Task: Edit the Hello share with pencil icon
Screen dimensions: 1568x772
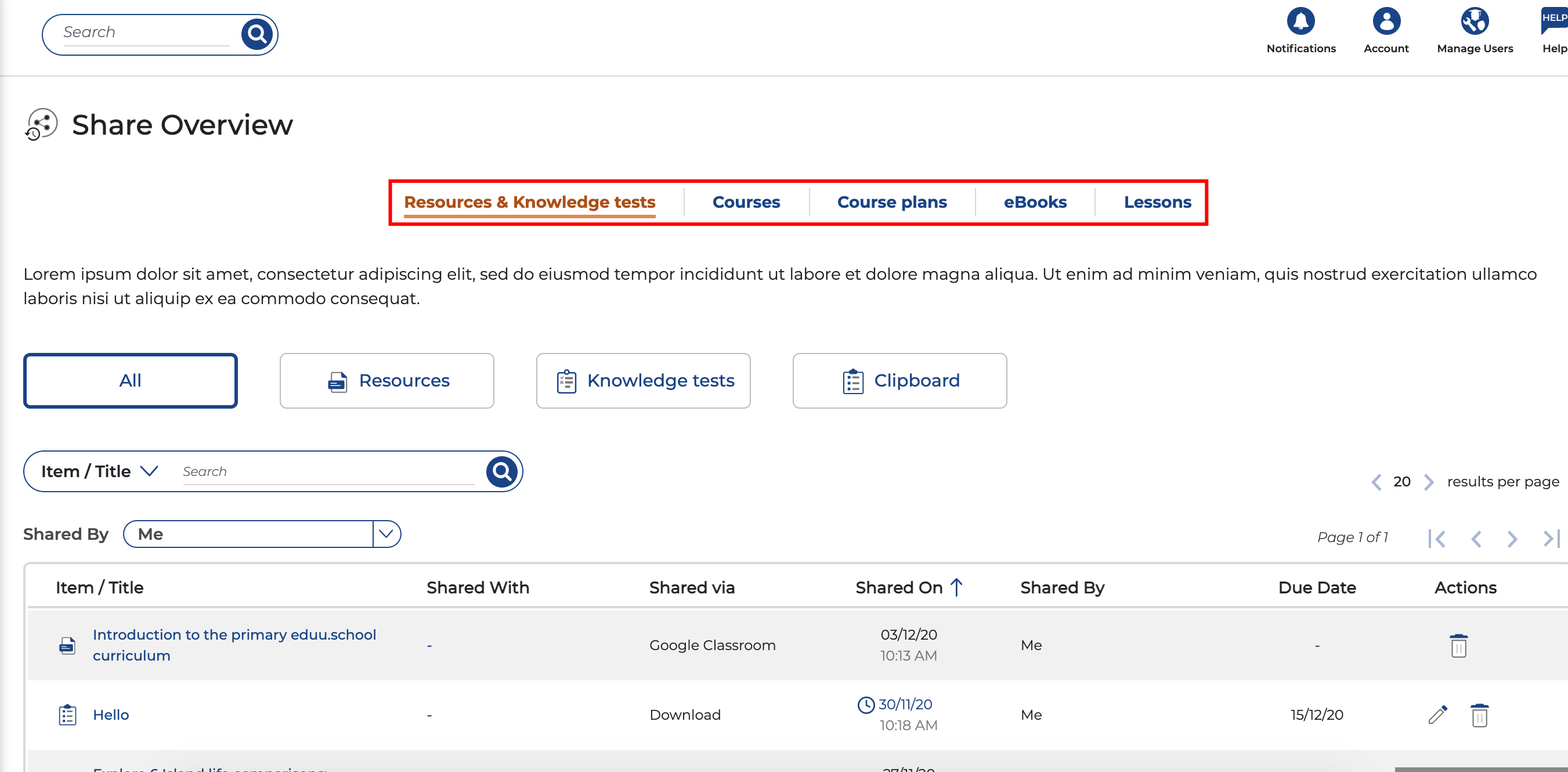Action: (1437, 715)
